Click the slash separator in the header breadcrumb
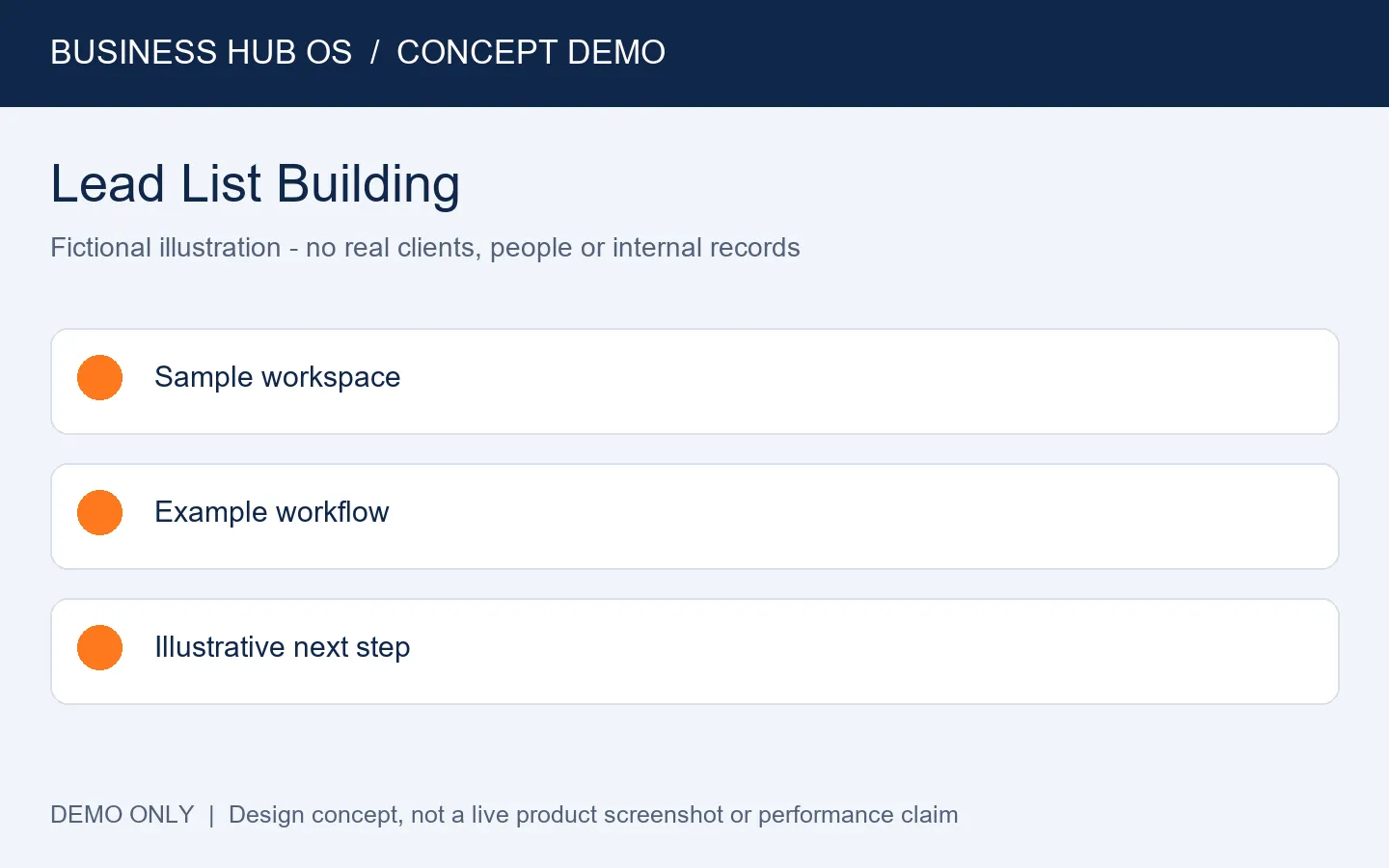The width and height of the screenshot is (1389, 868). [x=374, y=52]
